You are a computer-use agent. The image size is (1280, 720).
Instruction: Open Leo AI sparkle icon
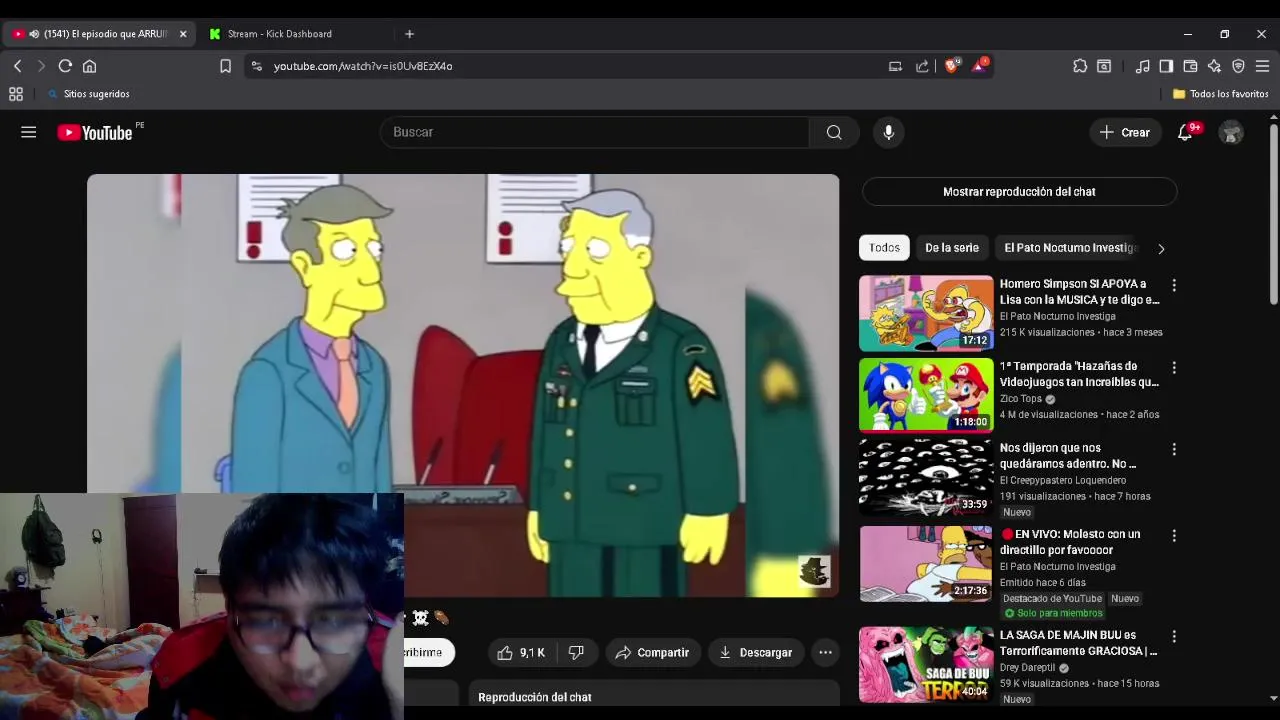(x=1214, y=66)
